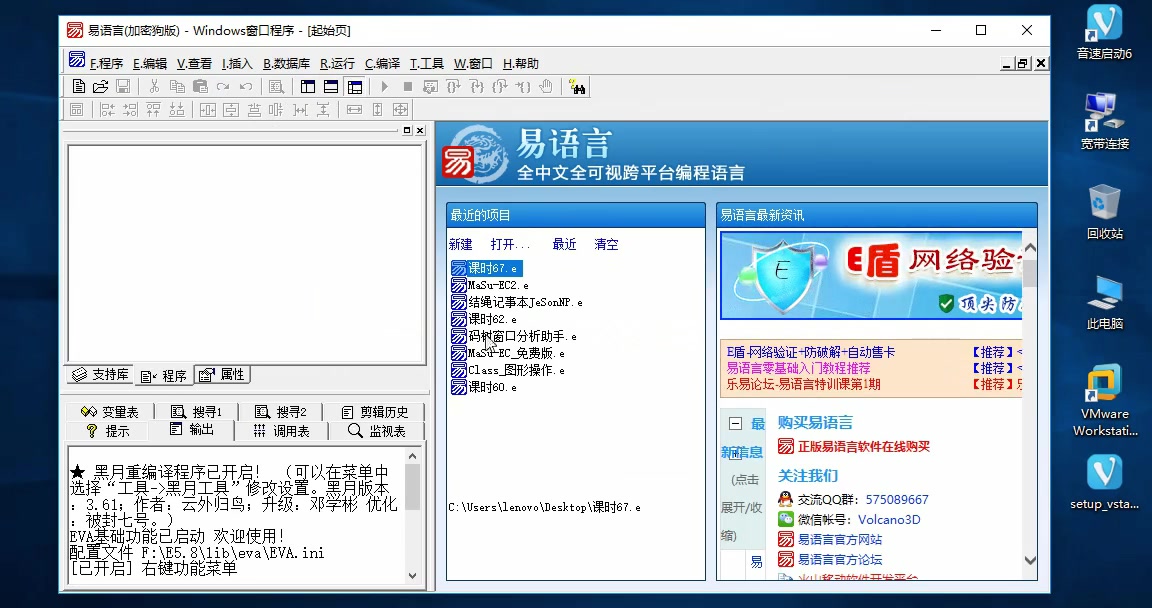
Task: Switch to the 监视表 tab
Action: 376,431
